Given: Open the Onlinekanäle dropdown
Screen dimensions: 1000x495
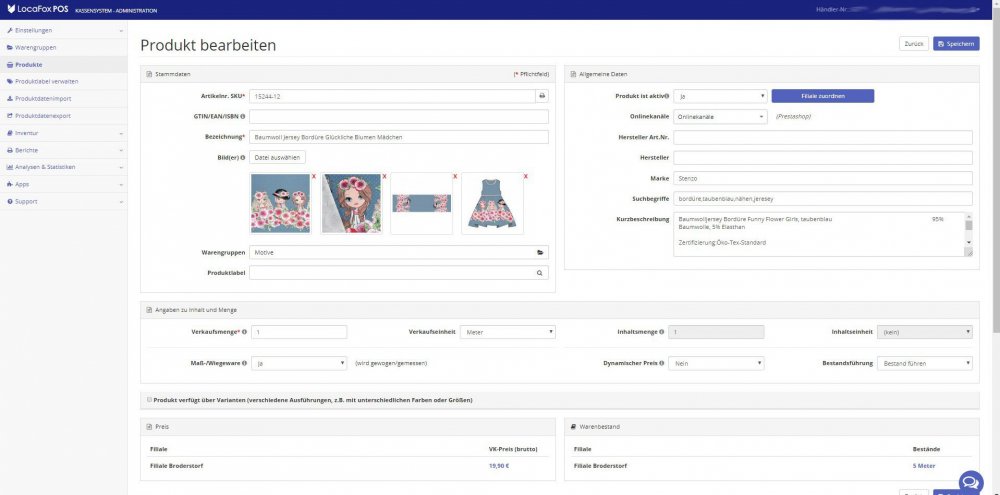Looking at the screenshot, I should tap(720, 117).
